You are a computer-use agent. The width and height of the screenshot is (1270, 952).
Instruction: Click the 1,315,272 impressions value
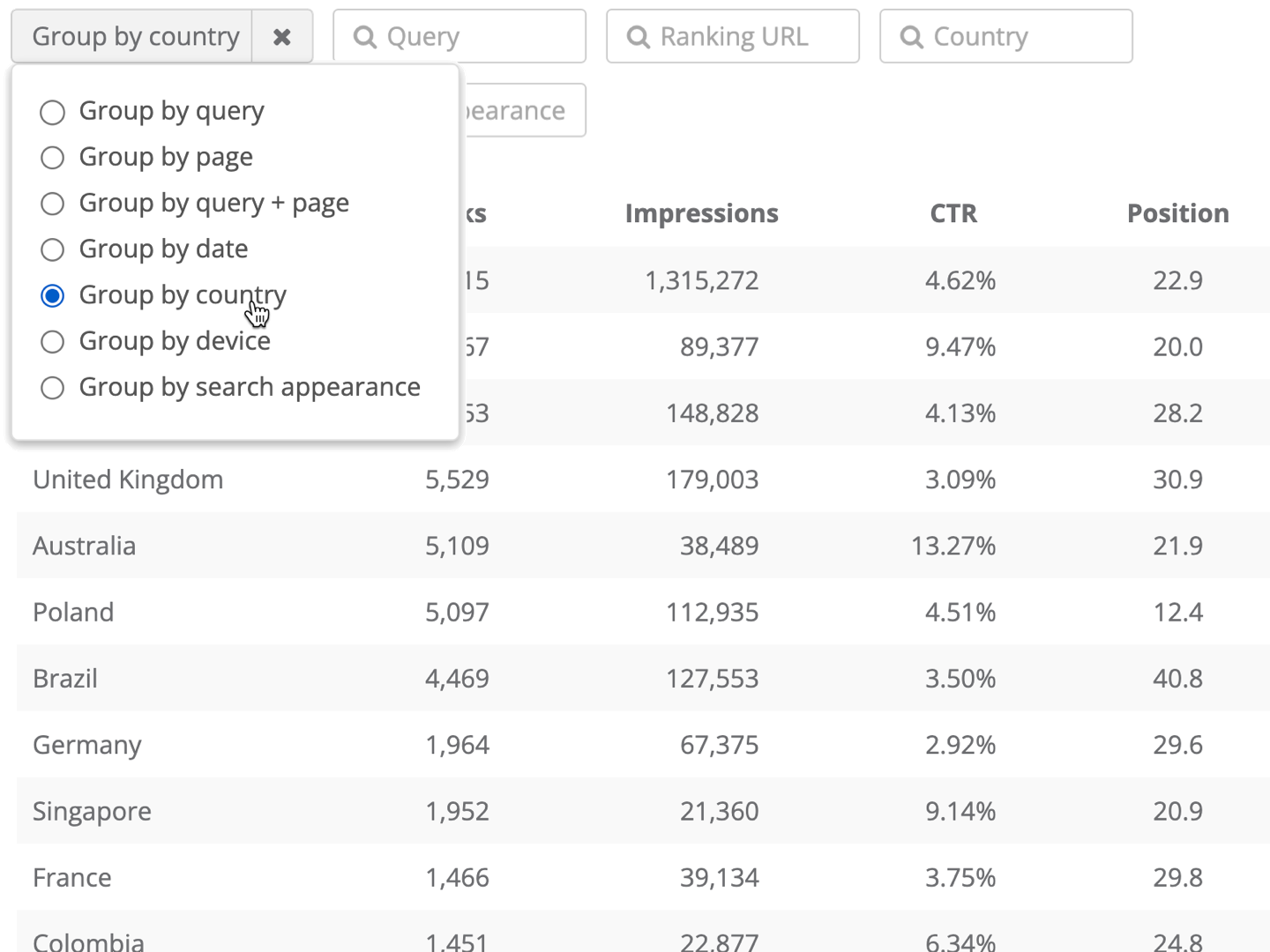point(702,280)
